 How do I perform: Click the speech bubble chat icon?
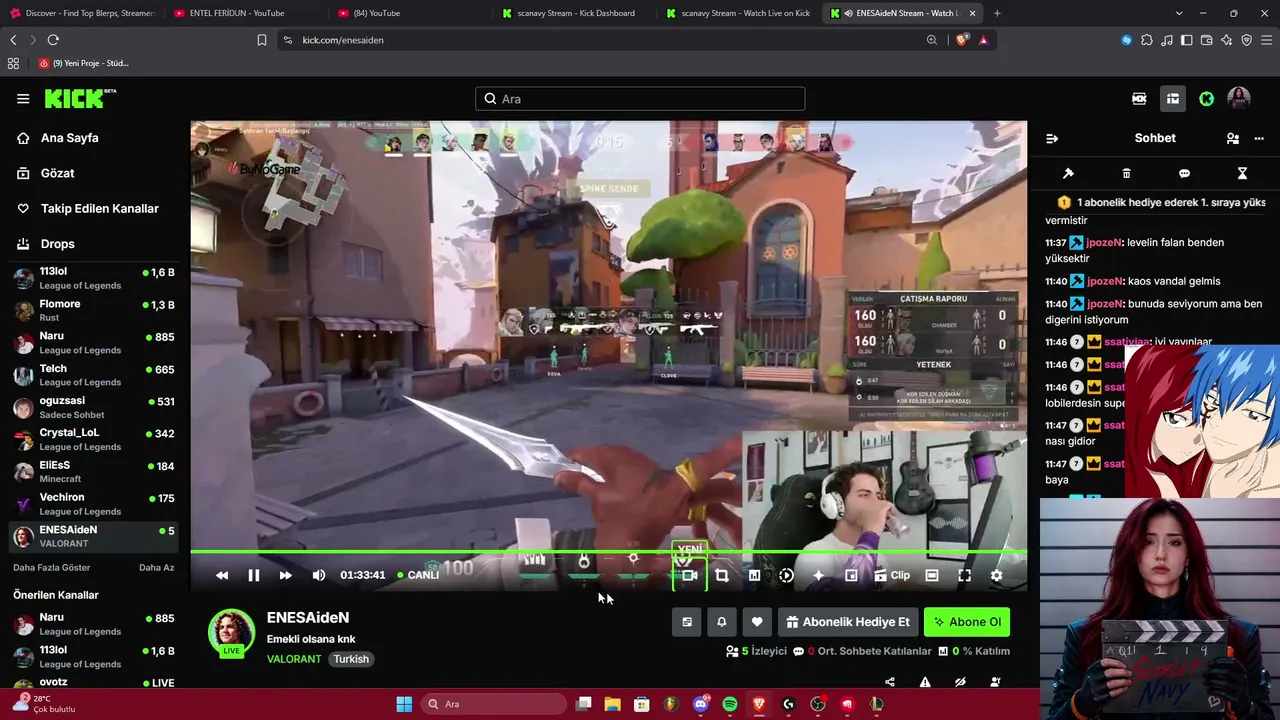tap(1184, 173)
